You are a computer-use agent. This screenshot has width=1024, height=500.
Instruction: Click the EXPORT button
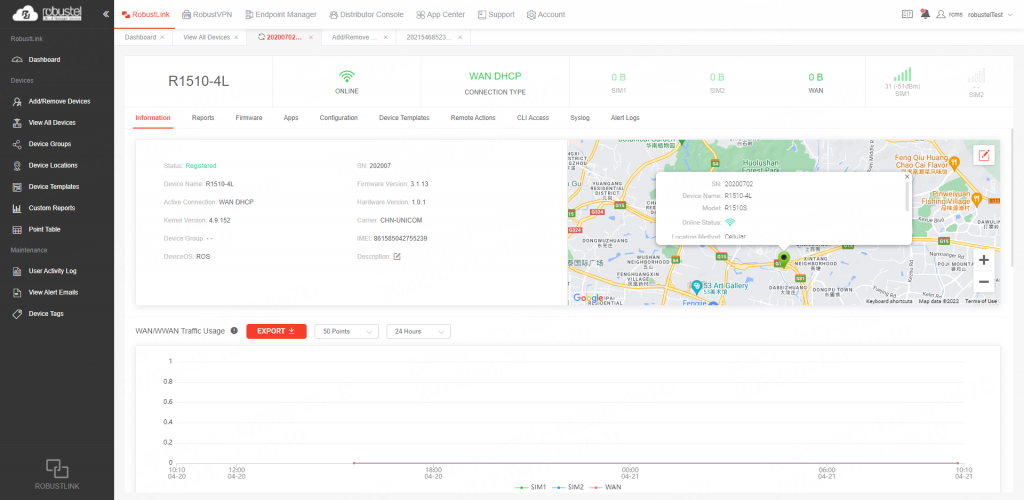tap(276, 331)
